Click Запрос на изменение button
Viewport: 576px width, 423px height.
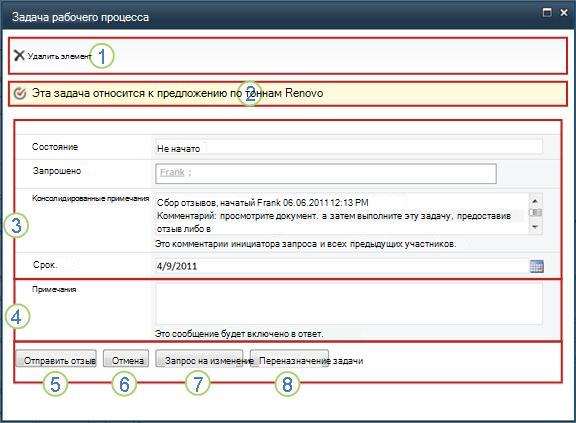pos(199,358)
